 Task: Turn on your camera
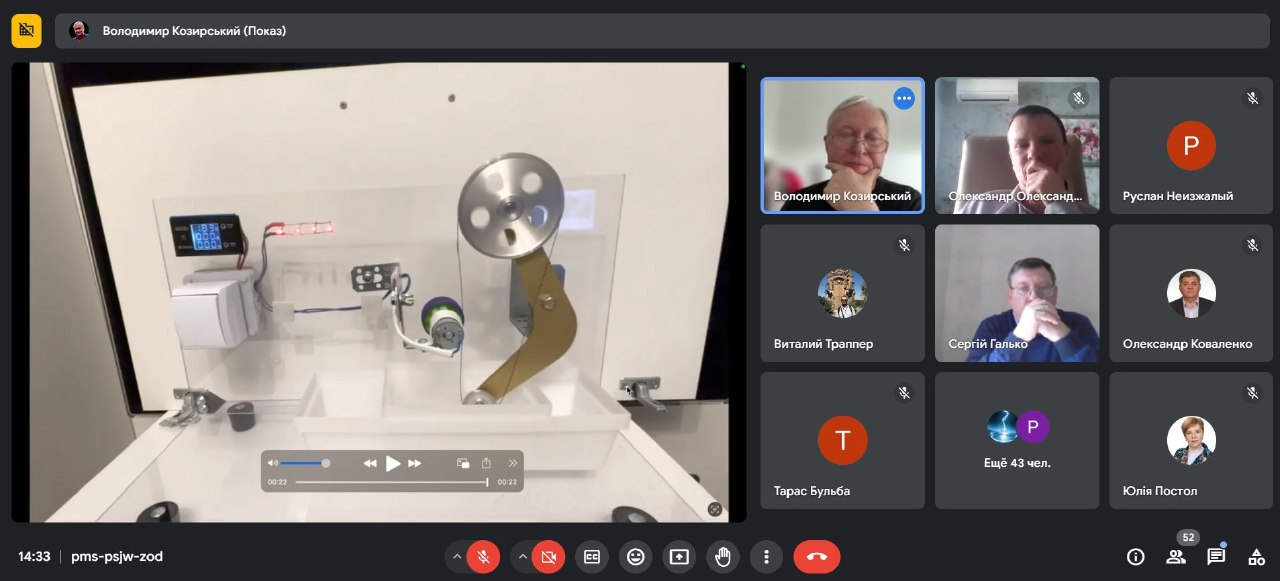click(548, 556)
